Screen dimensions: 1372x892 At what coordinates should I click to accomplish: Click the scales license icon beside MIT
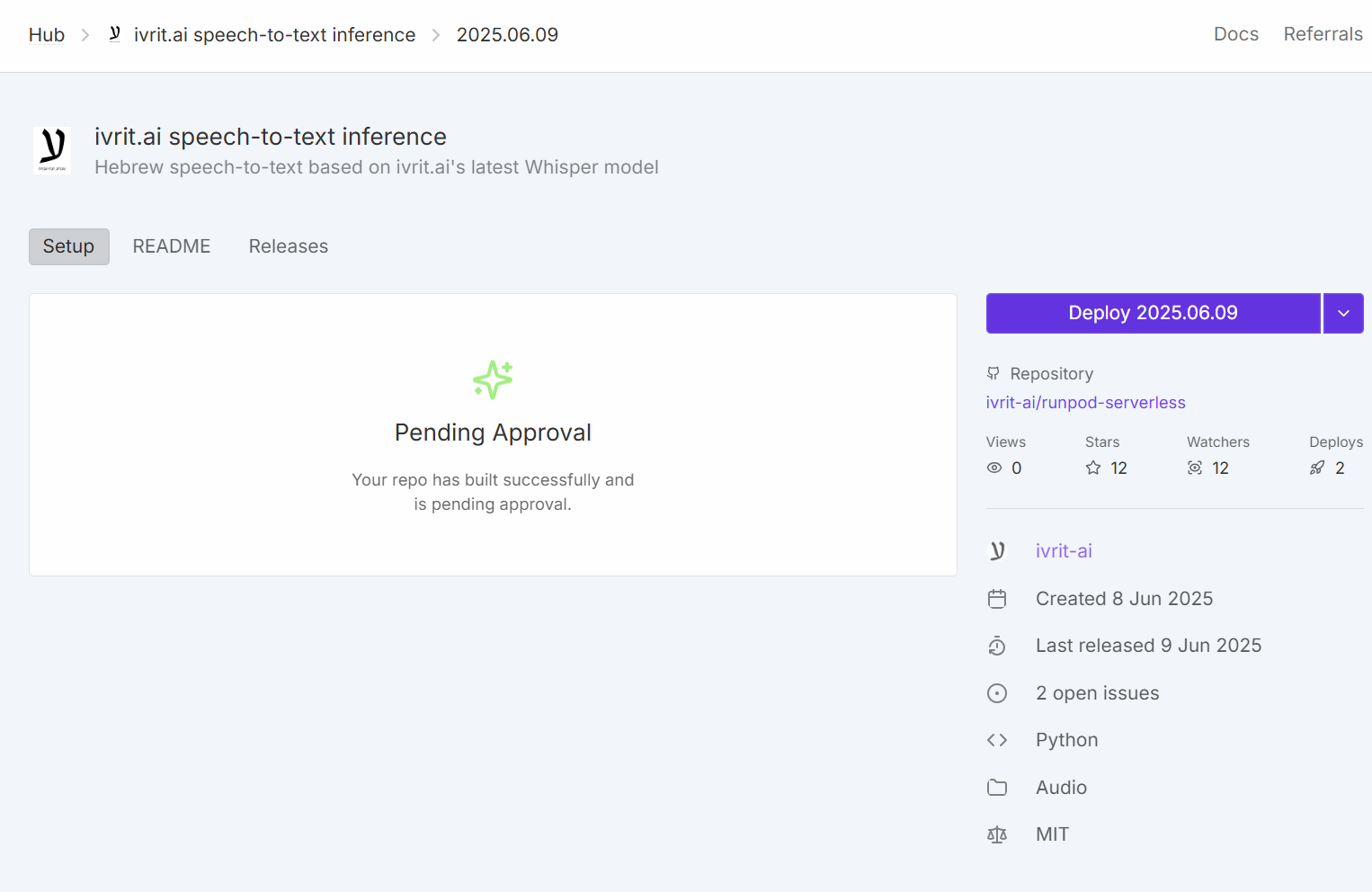(997, 834)
